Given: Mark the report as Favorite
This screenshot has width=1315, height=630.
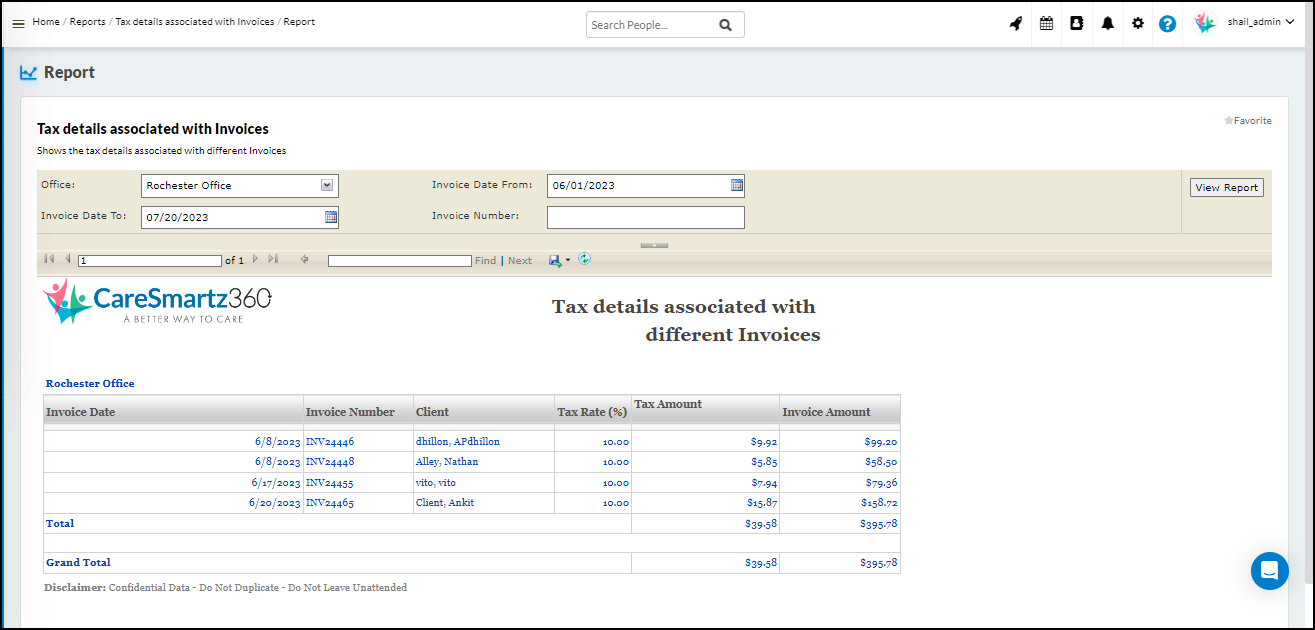Looking at the screenshot, I should coord(1247,121).
